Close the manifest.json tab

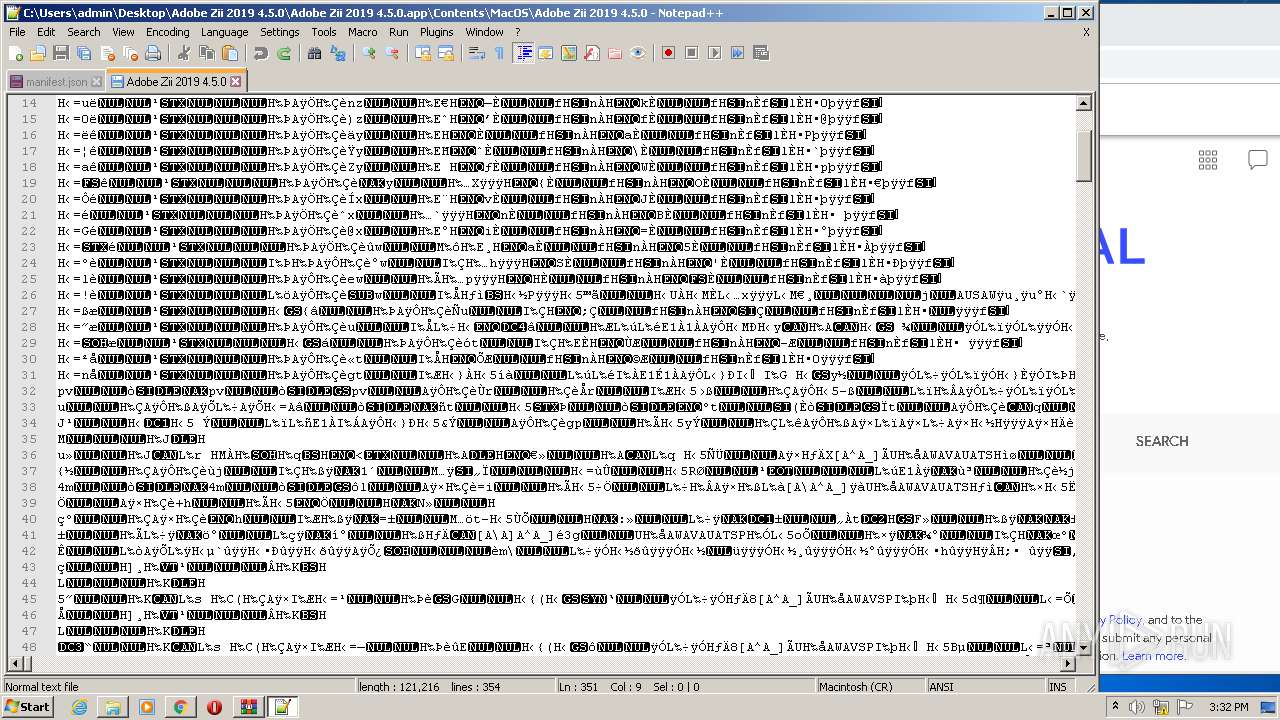tap(96, 82)
